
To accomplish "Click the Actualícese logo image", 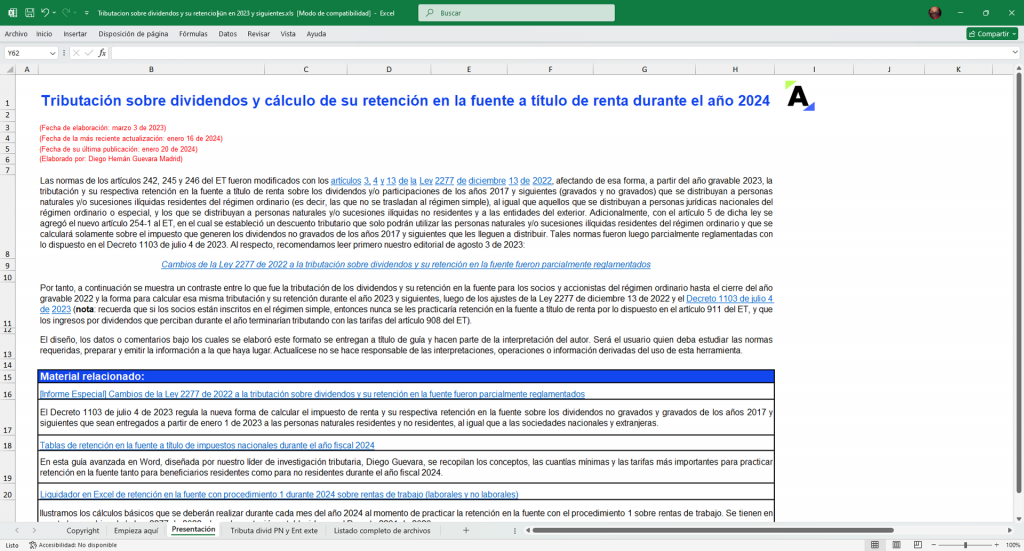I will pos(800,96).
